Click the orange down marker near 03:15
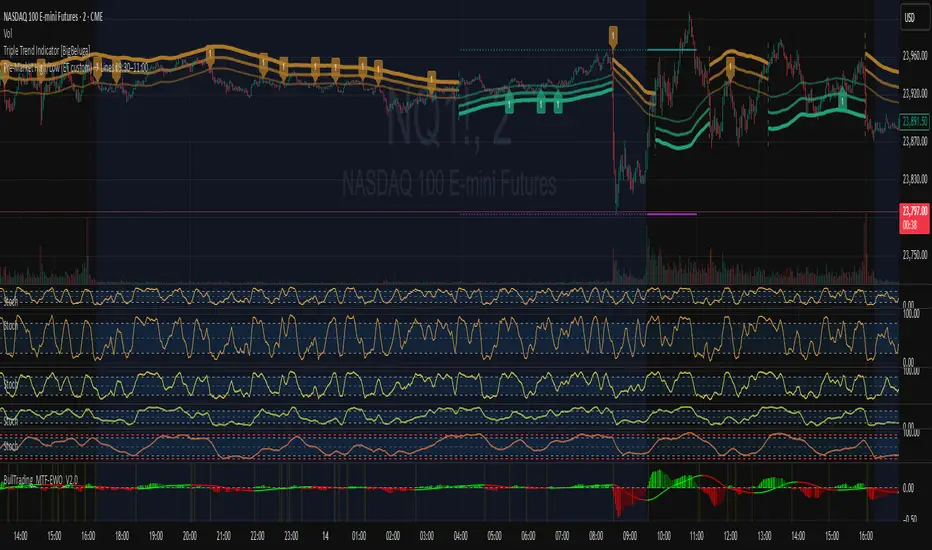Screen dimensions: 932x550 point(432,81)
